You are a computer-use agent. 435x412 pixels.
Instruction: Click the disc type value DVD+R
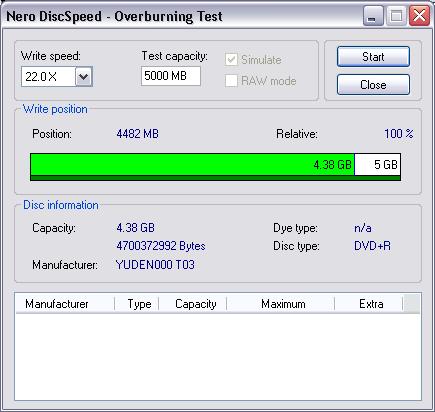coord(372,246)
